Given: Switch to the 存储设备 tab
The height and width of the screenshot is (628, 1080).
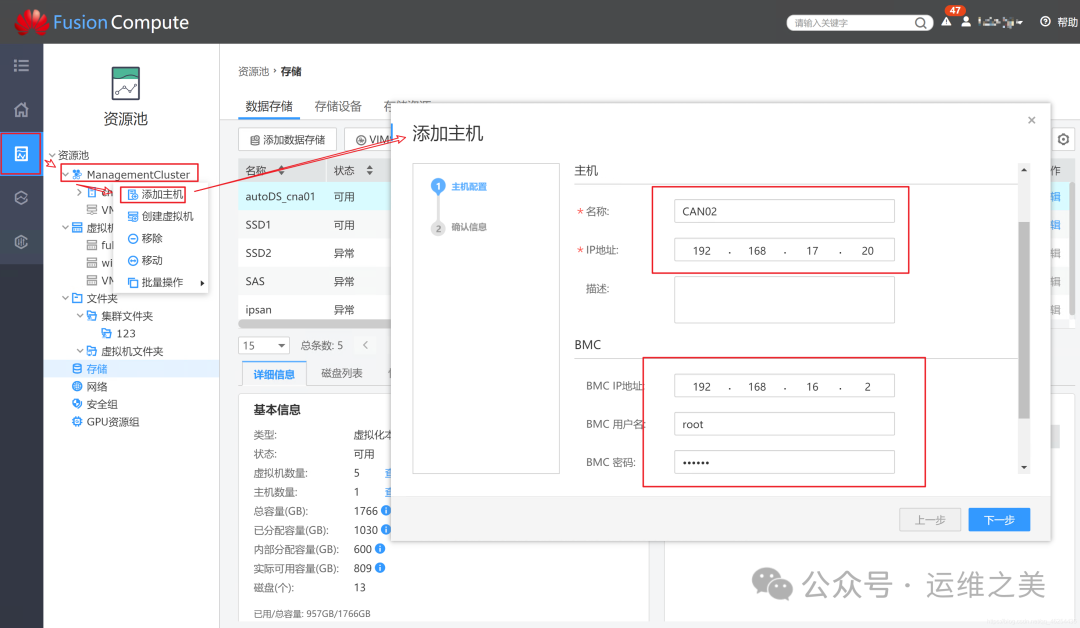Looking at the screenshot, I should coord(338,106).
